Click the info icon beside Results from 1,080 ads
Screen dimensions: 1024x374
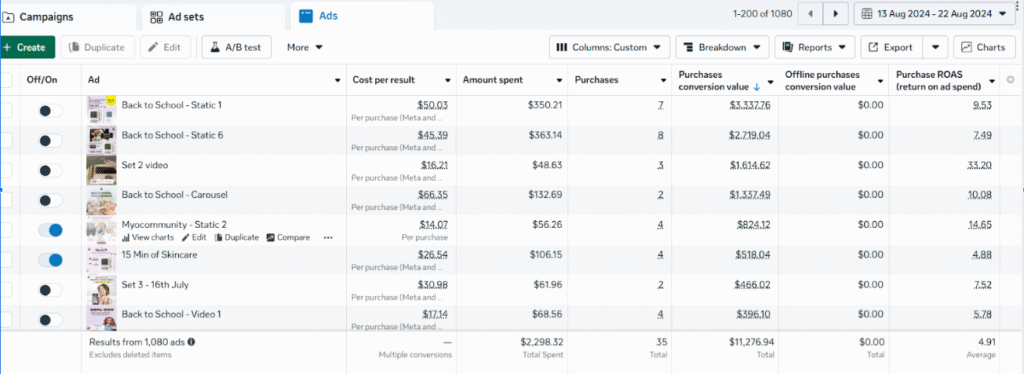191,341
